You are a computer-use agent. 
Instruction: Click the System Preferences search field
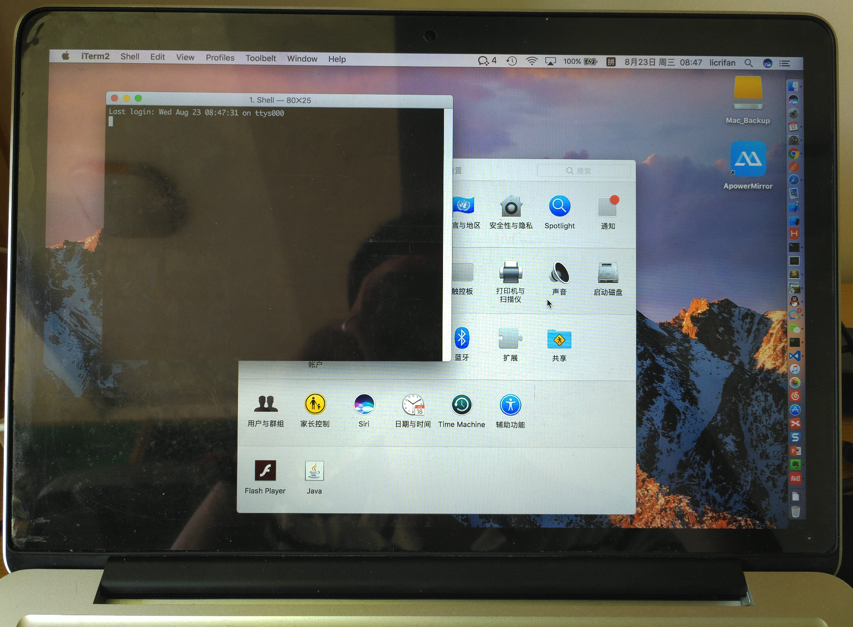coord(585,170)
